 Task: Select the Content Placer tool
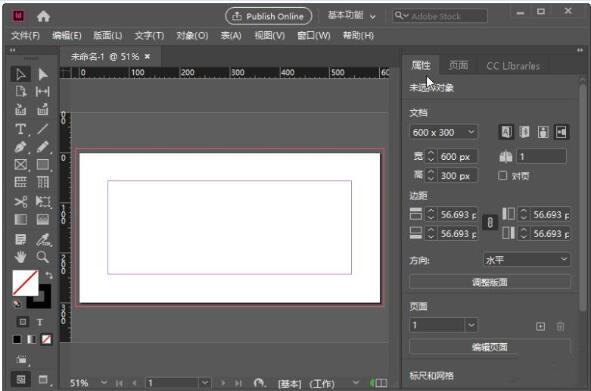click(43, 110)
